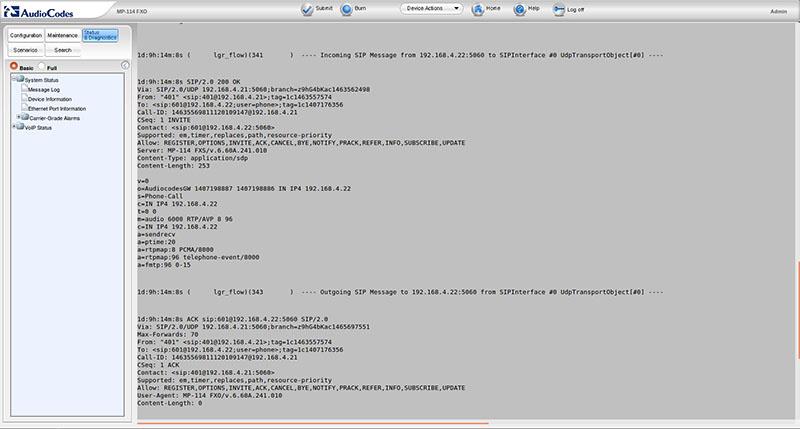This screenshot has height=429, width=800.
Task: Click the Ethernet Port Information page icon
Action: tap(24, 107)
